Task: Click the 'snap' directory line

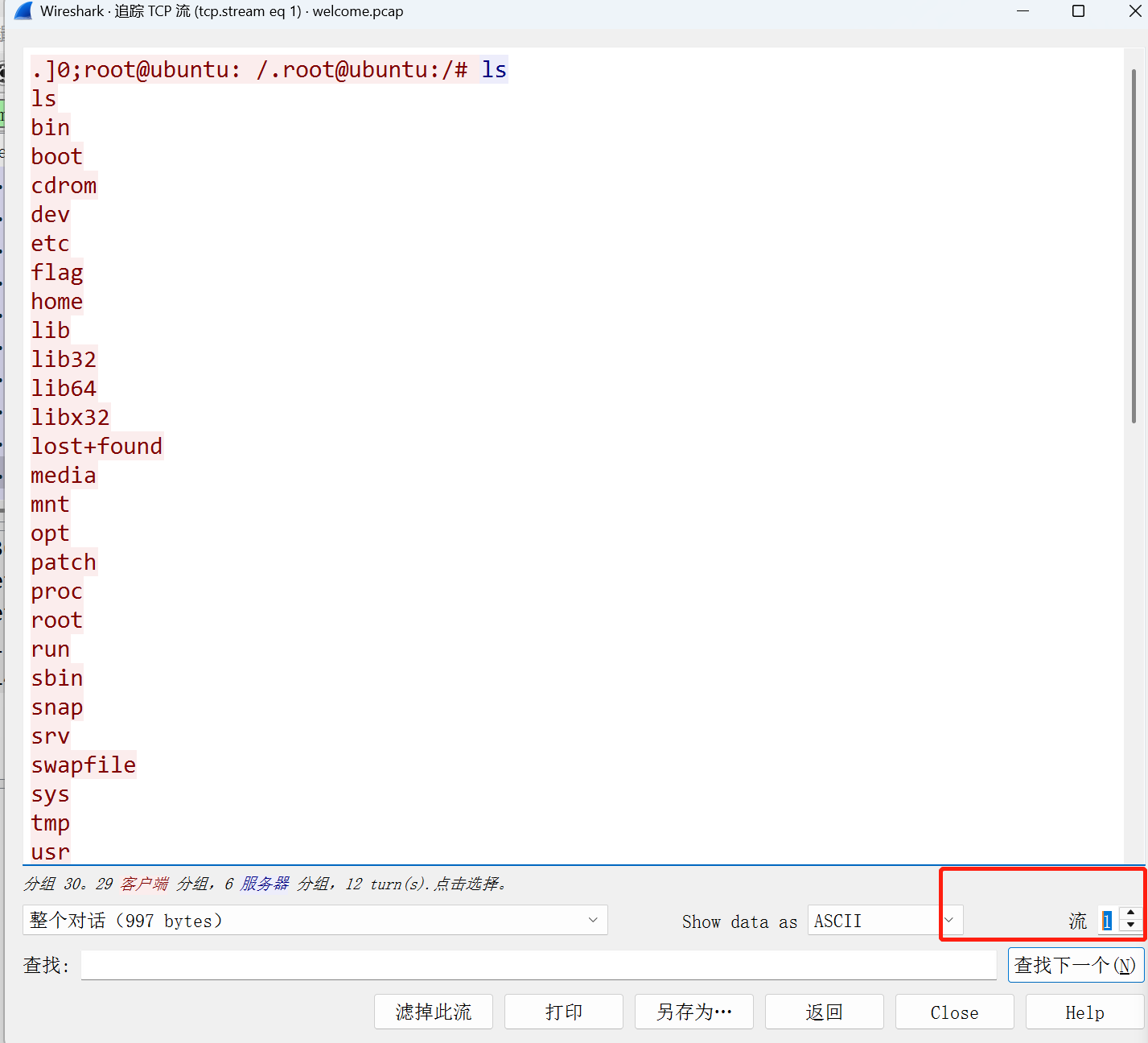Action: pyautogui.click(x=57, y=707)
